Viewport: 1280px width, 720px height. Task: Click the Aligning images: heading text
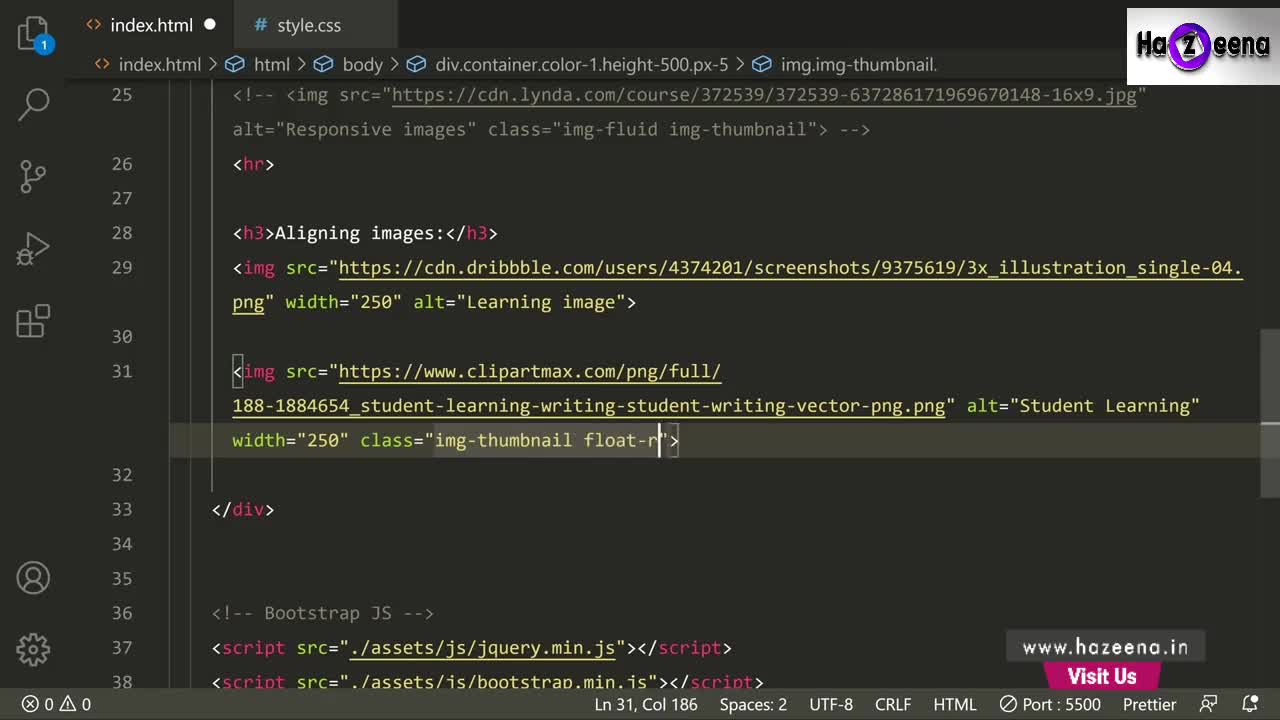click(359, 233)
